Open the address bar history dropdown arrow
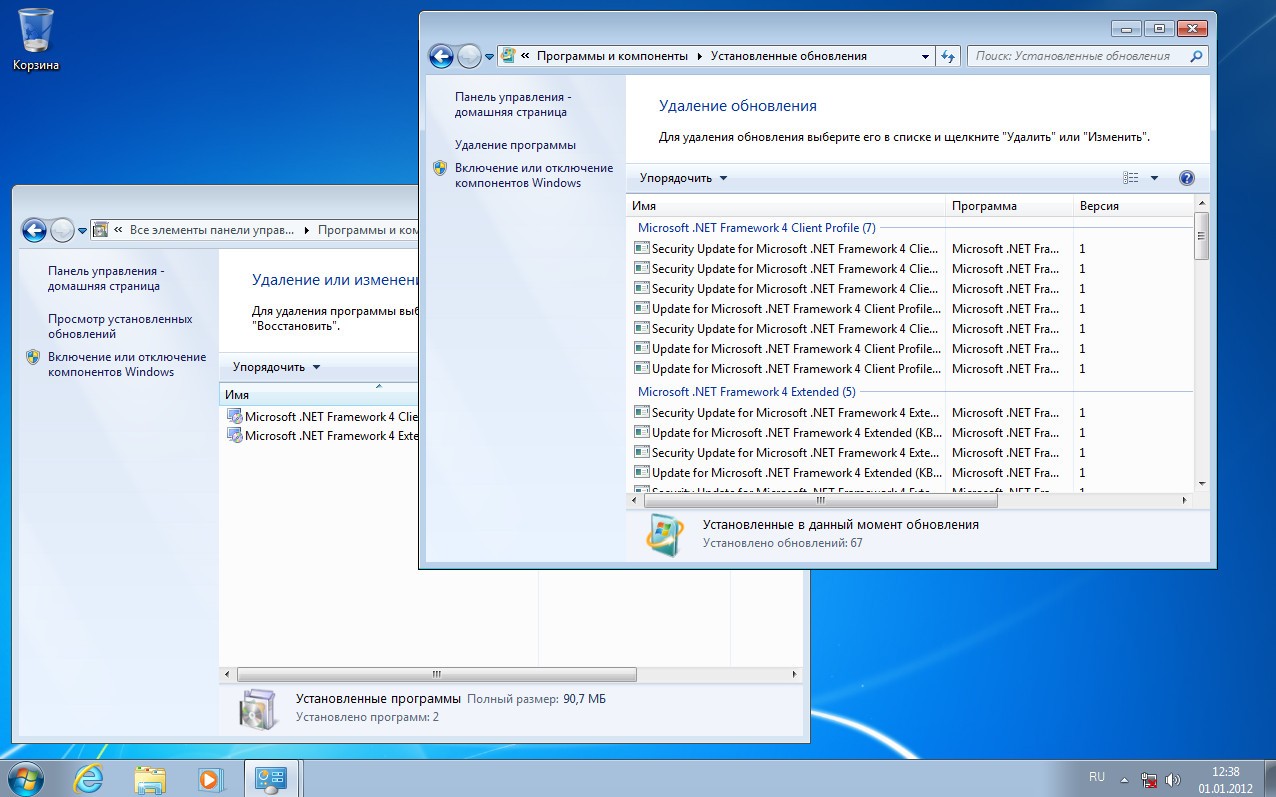The image size is (1276, 797). tap(923, 56)
